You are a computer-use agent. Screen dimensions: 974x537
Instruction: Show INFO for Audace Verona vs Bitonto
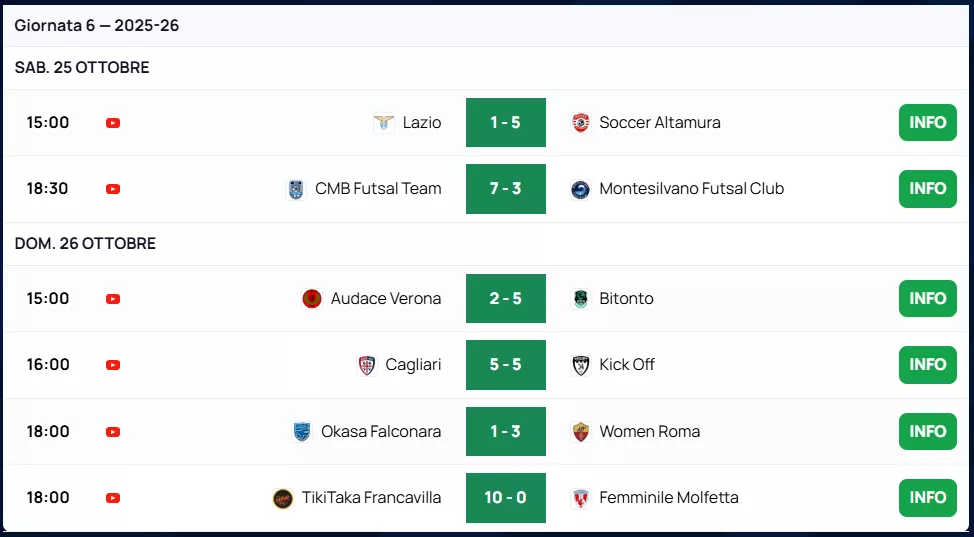[x=927, y=299]
